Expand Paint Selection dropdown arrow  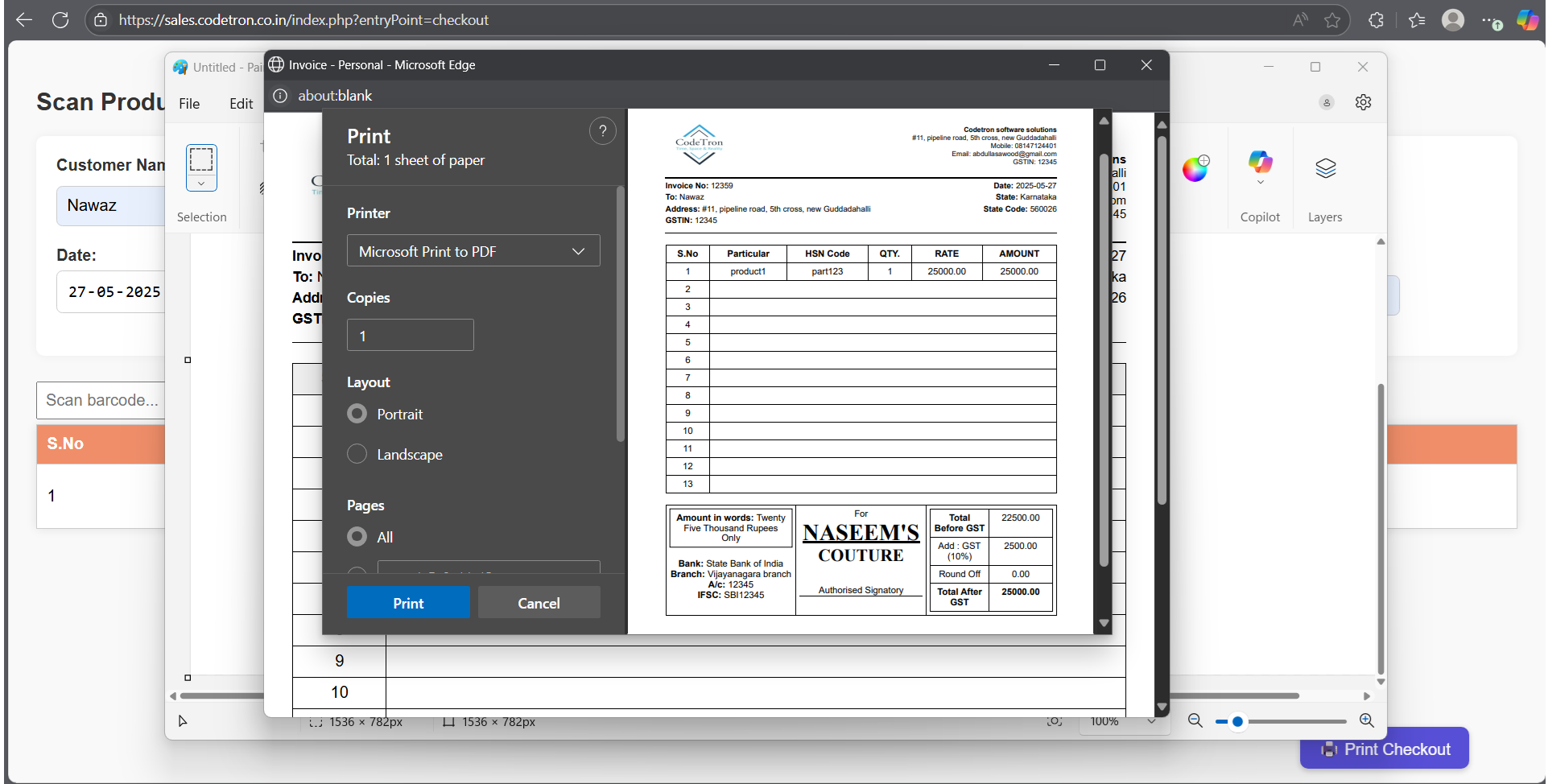pos(201,184)
